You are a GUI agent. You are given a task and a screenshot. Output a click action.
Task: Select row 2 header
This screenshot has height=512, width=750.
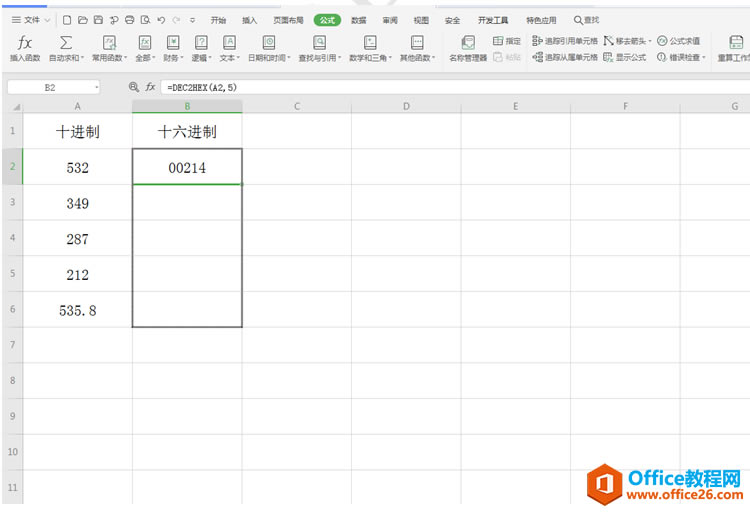coord(12,167)
